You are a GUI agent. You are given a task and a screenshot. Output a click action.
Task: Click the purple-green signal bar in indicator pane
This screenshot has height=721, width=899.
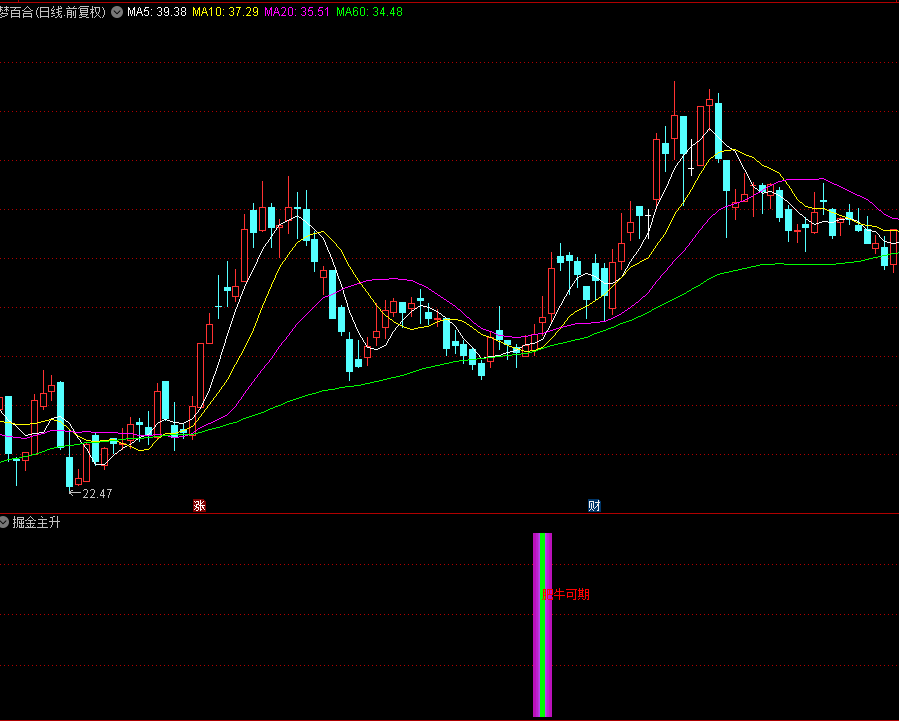[x=542, y=625]
